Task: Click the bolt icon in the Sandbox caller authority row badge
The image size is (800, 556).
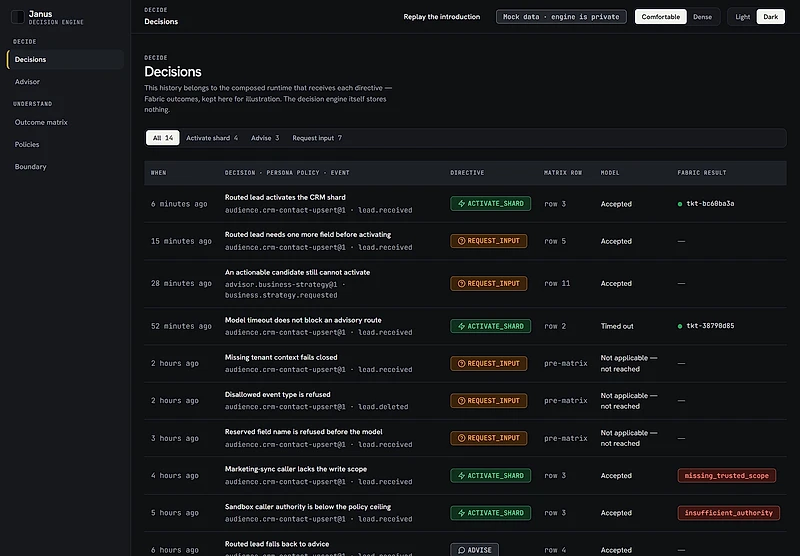Action: click(x=461, y=513)
